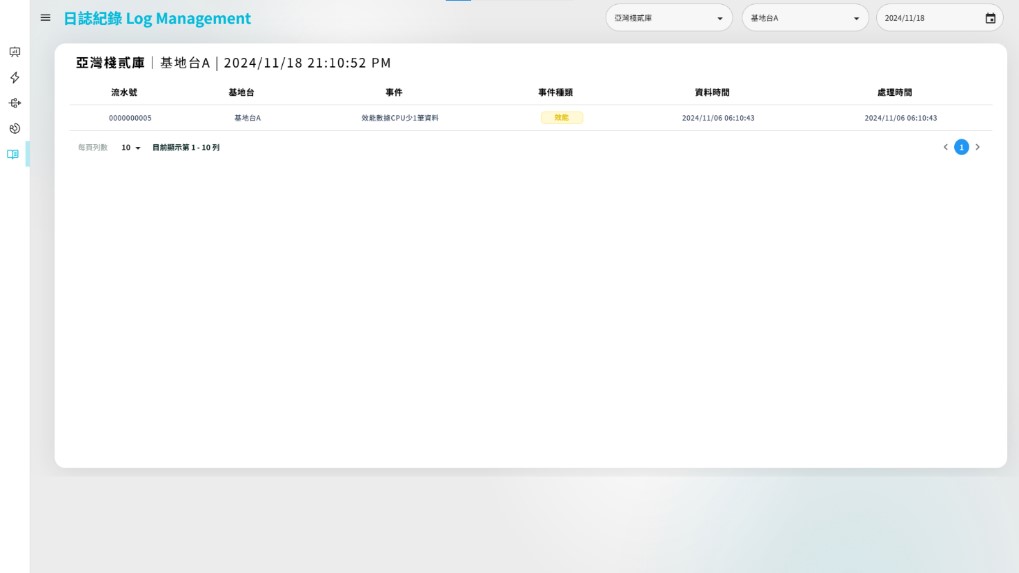Click the lightning bolt sidebar icon
Image resolution: width=1019 pixels, height=573 pixels.
(14, 78)
